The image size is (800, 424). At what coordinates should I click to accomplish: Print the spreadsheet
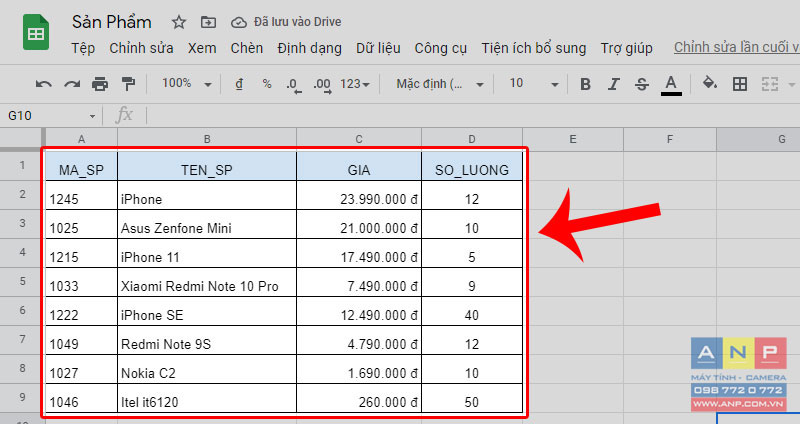tap(100, 84)
